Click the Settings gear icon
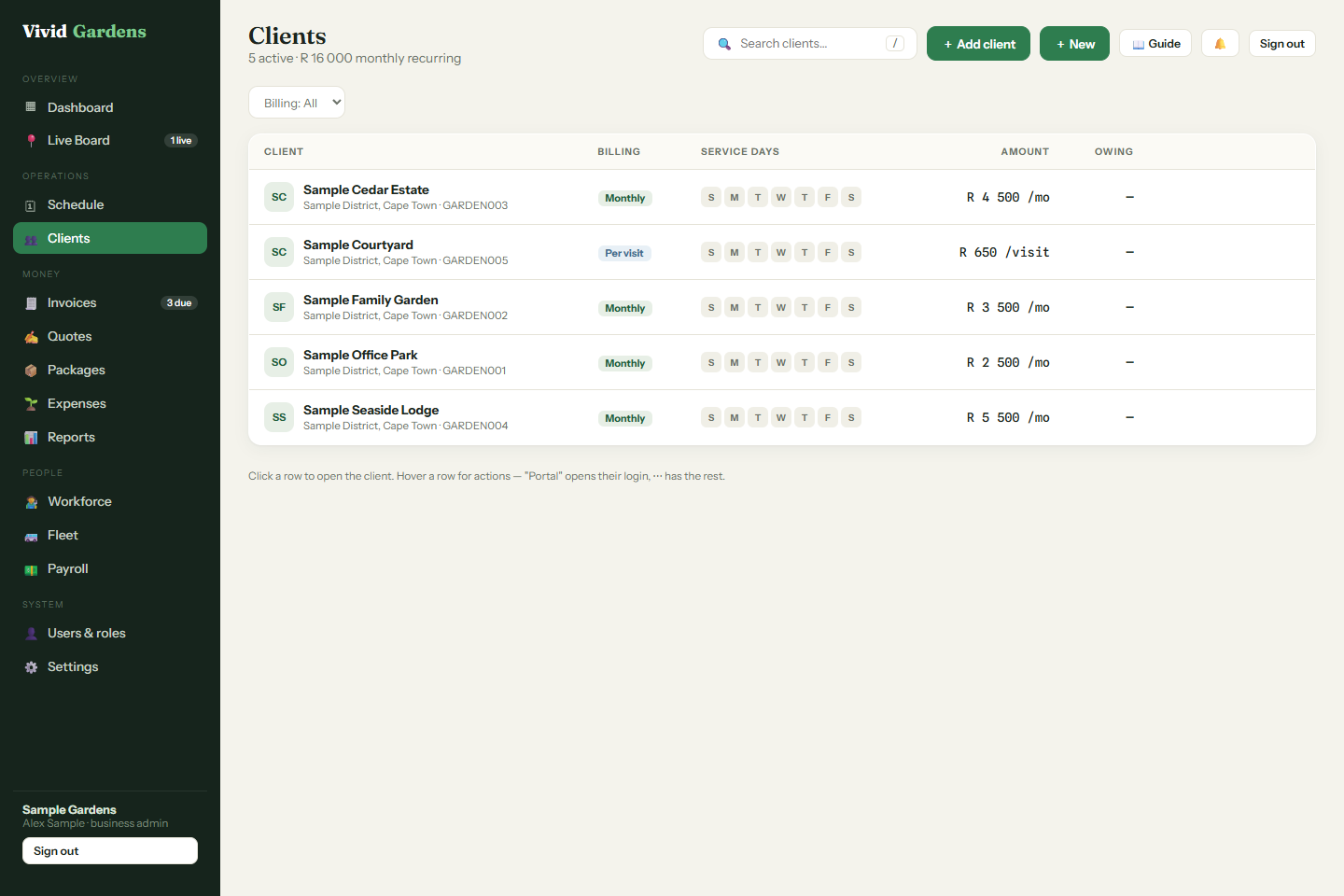The height and width of the screenshot is (896, 1344). click(x=31, y=667)
